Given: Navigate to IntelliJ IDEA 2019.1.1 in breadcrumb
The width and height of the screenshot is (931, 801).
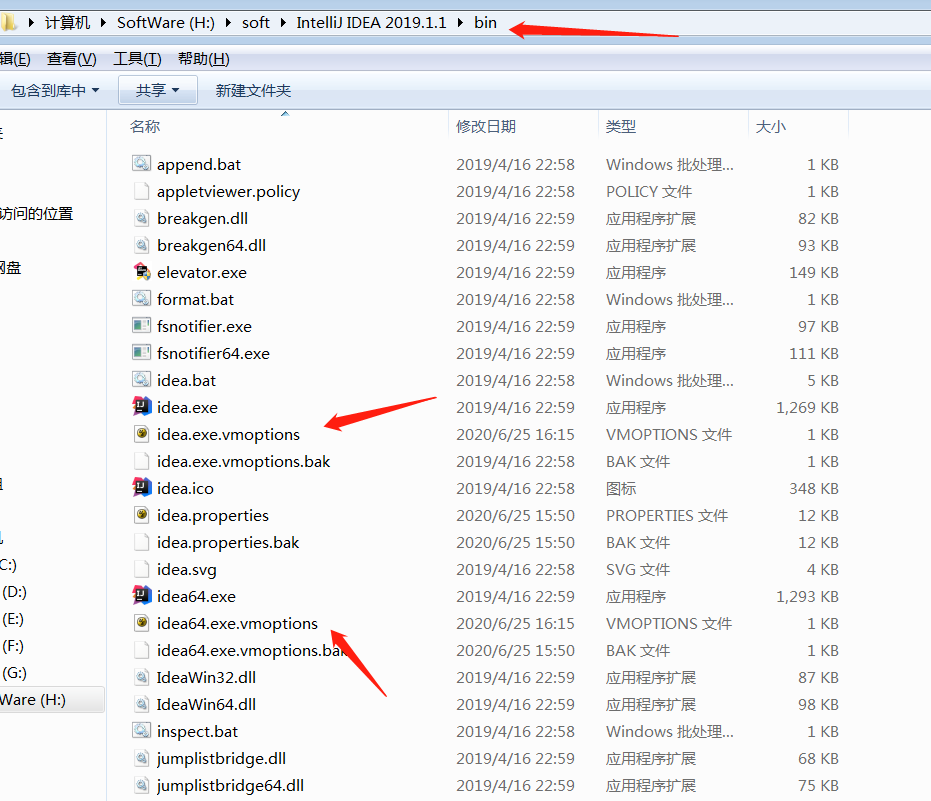Looking at the screenshot, I should click(x=371, y=23).
